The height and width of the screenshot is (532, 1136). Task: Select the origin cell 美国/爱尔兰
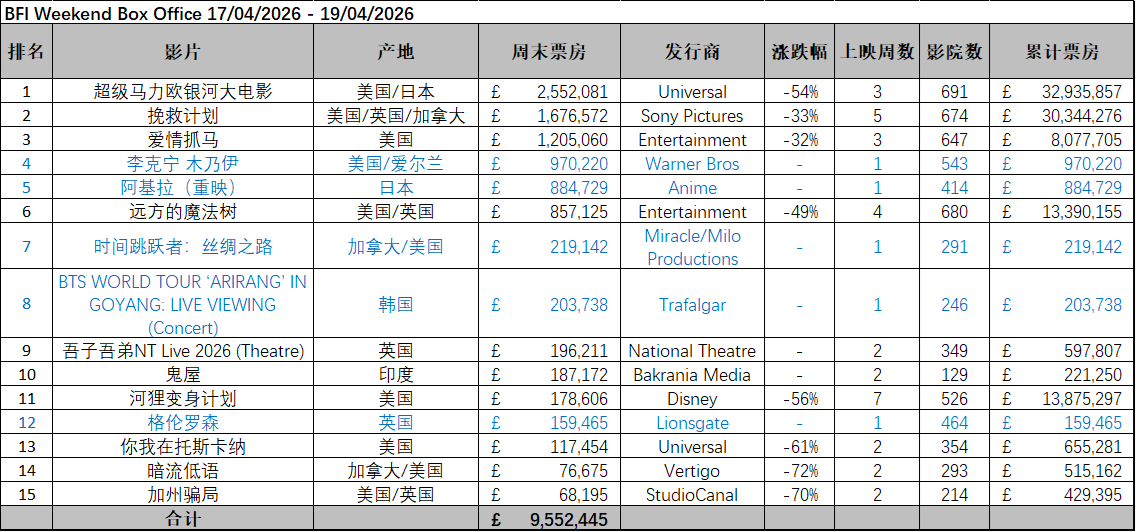[x=396, y=164]
